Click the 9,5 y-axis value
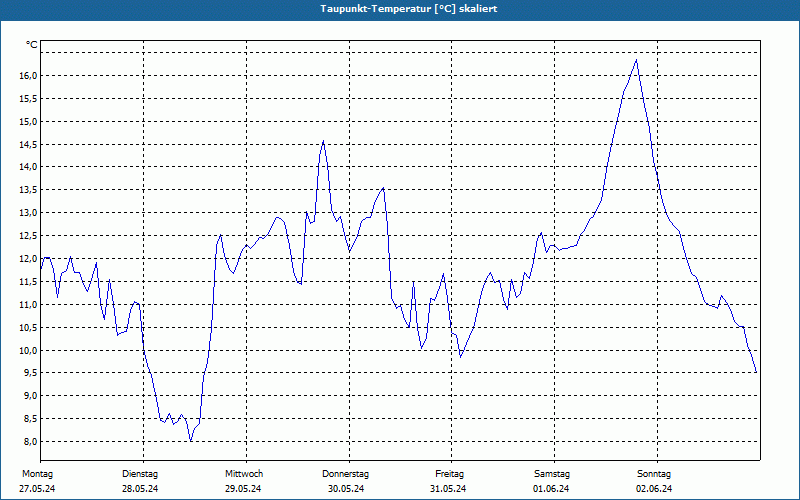The height and width of the screenshot is (500, 800). (30, 373)
